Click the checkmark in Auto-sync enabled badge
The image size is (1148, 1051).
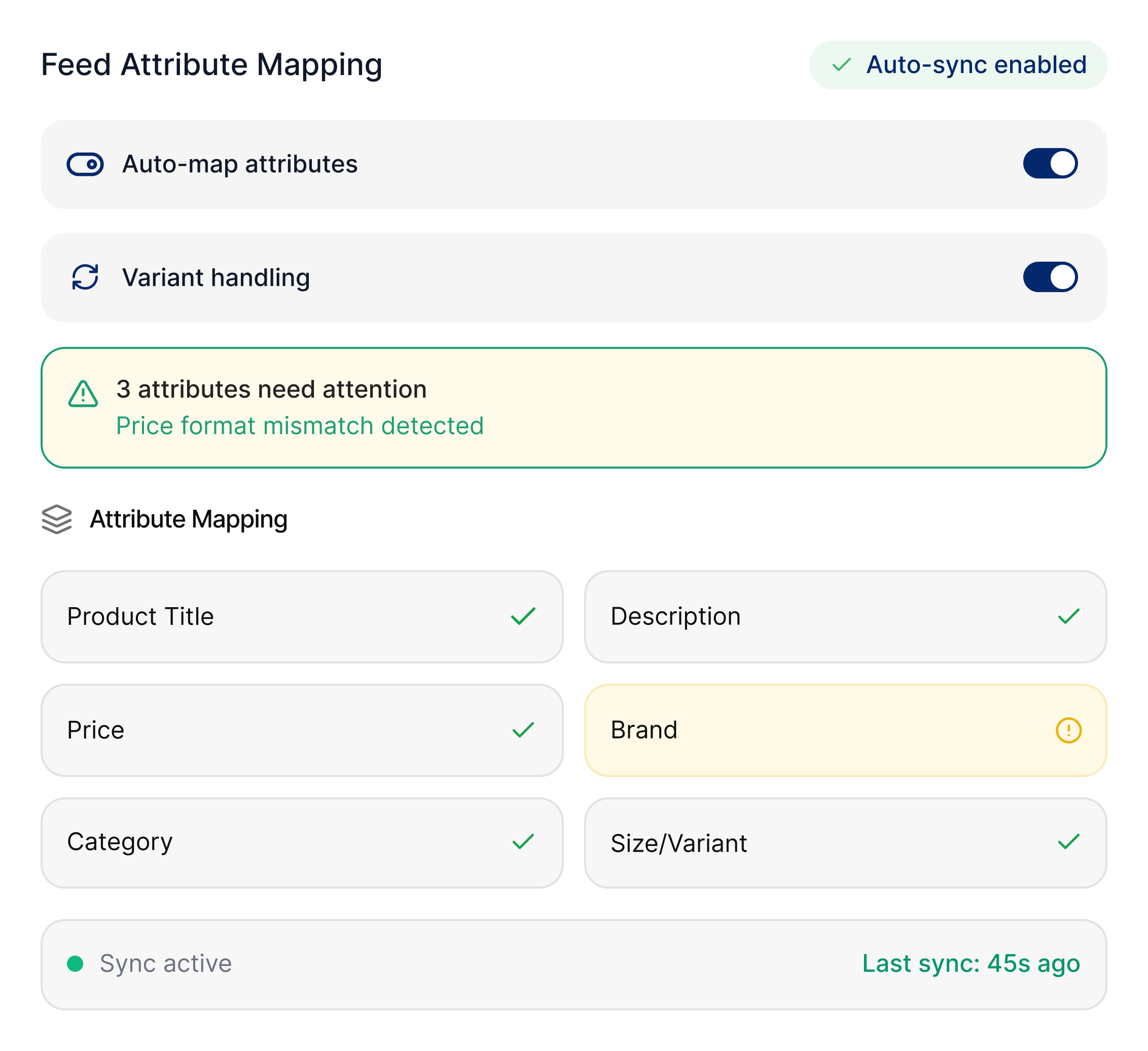pyautogui.click(x=841, y=65)
